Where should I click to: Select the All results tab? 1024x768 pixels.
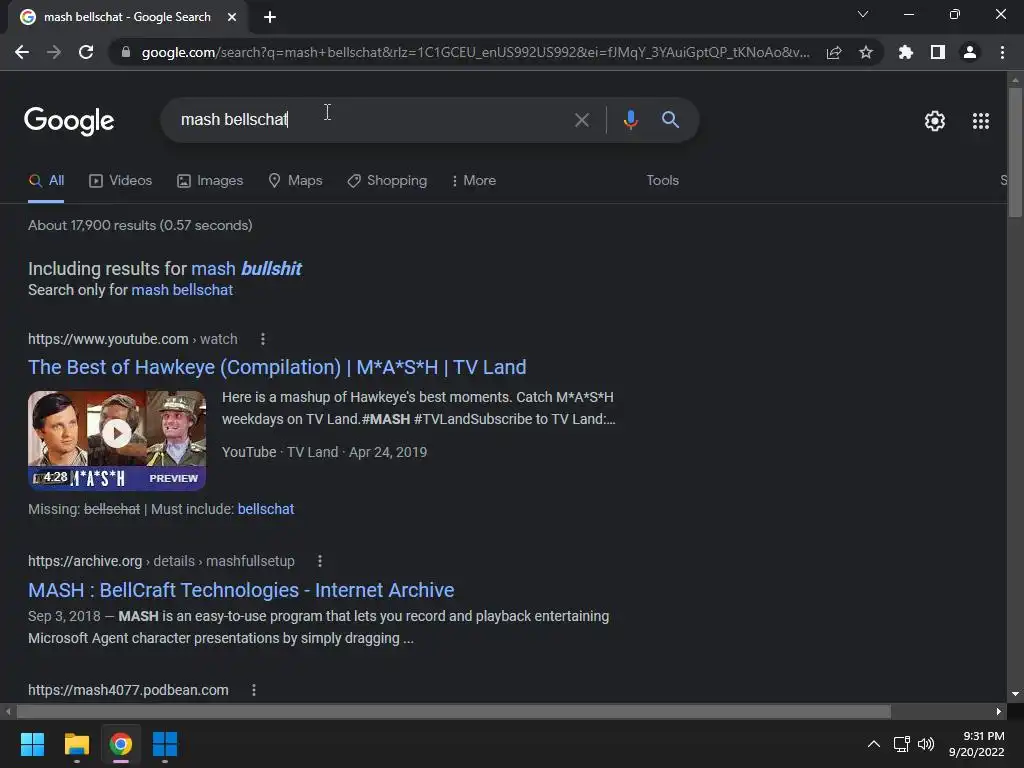pyautogui.click(x=46, y=180)
